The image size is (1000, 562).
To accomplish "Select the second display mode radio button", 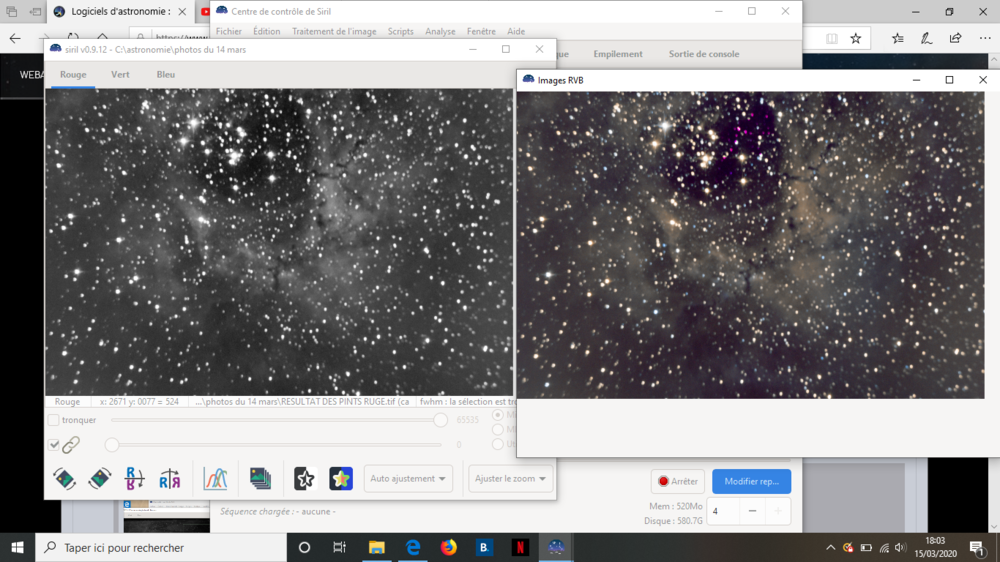I will [x=498, y=429].
